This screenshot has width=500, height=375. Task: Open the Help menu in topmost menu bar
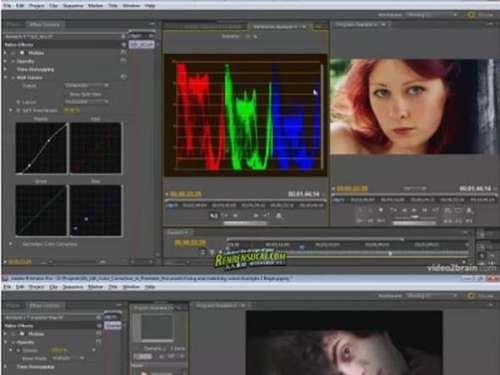(150, 6)
